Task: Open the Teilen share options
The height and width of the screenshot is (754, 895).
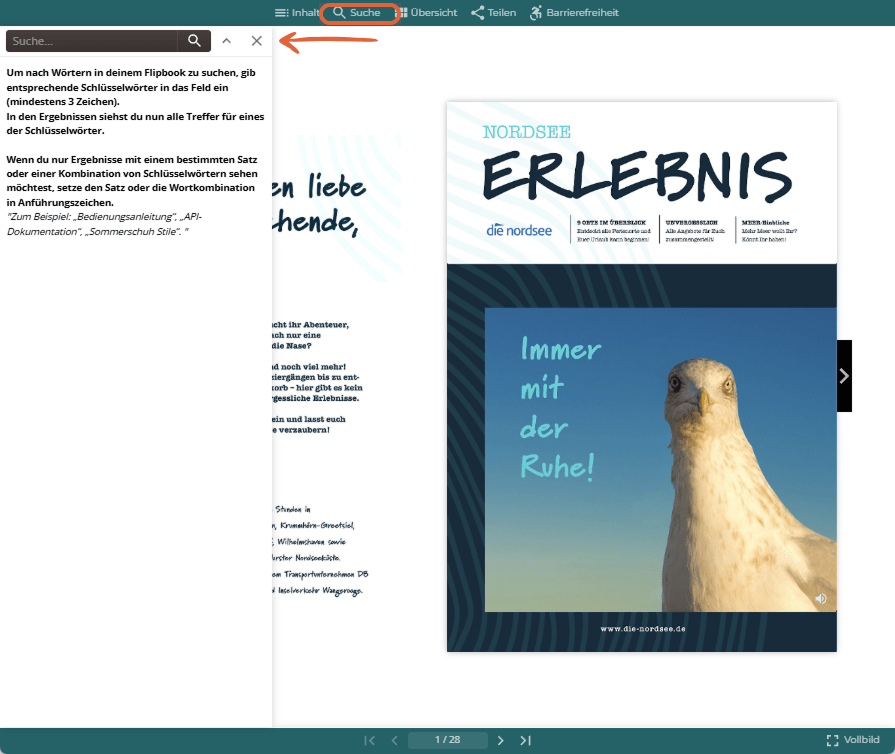Action: [494, 13]
